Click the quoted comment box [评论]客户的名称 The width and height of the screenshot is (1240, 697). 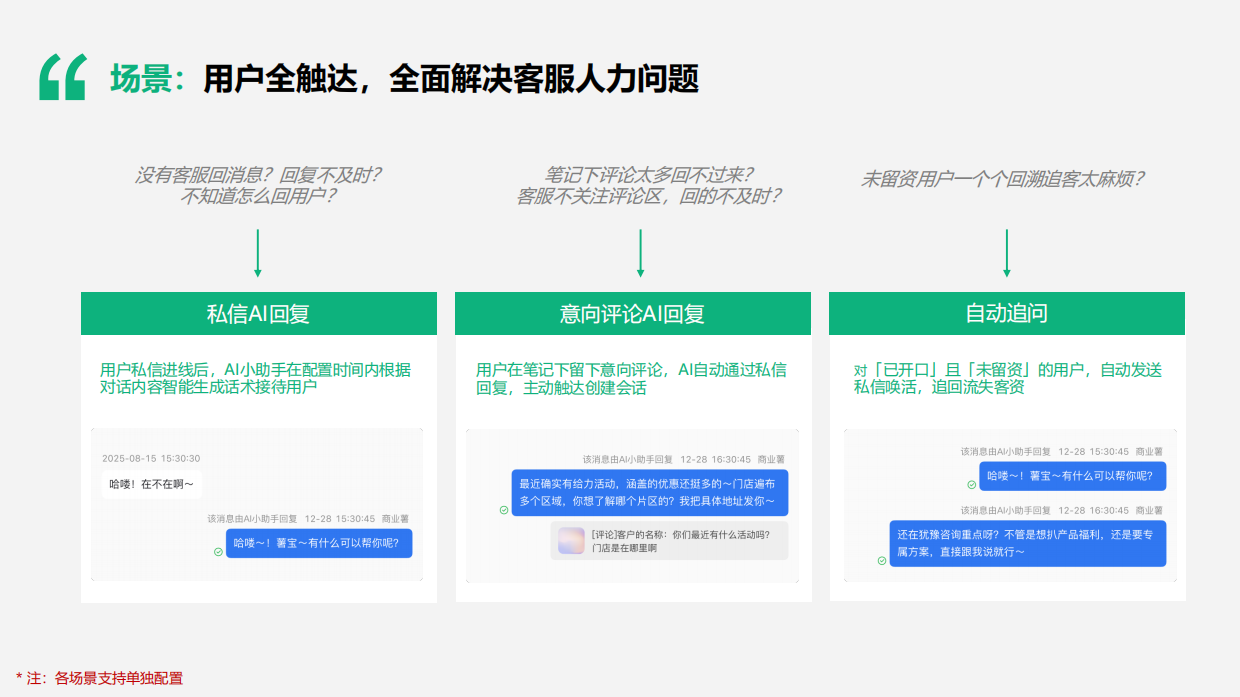click(669, 541)
